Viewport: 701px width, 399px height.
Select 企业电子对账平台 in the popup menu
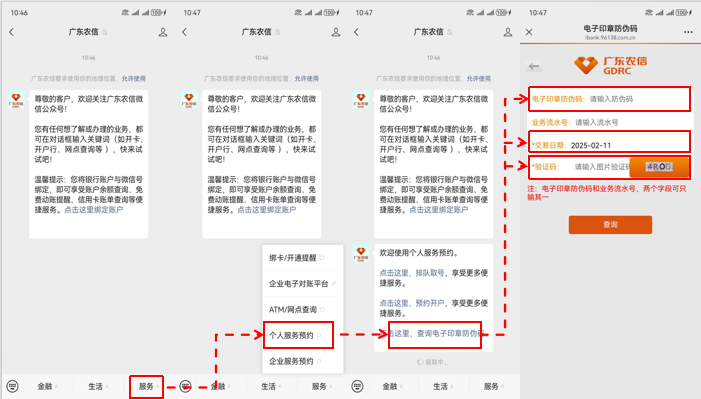302,284
